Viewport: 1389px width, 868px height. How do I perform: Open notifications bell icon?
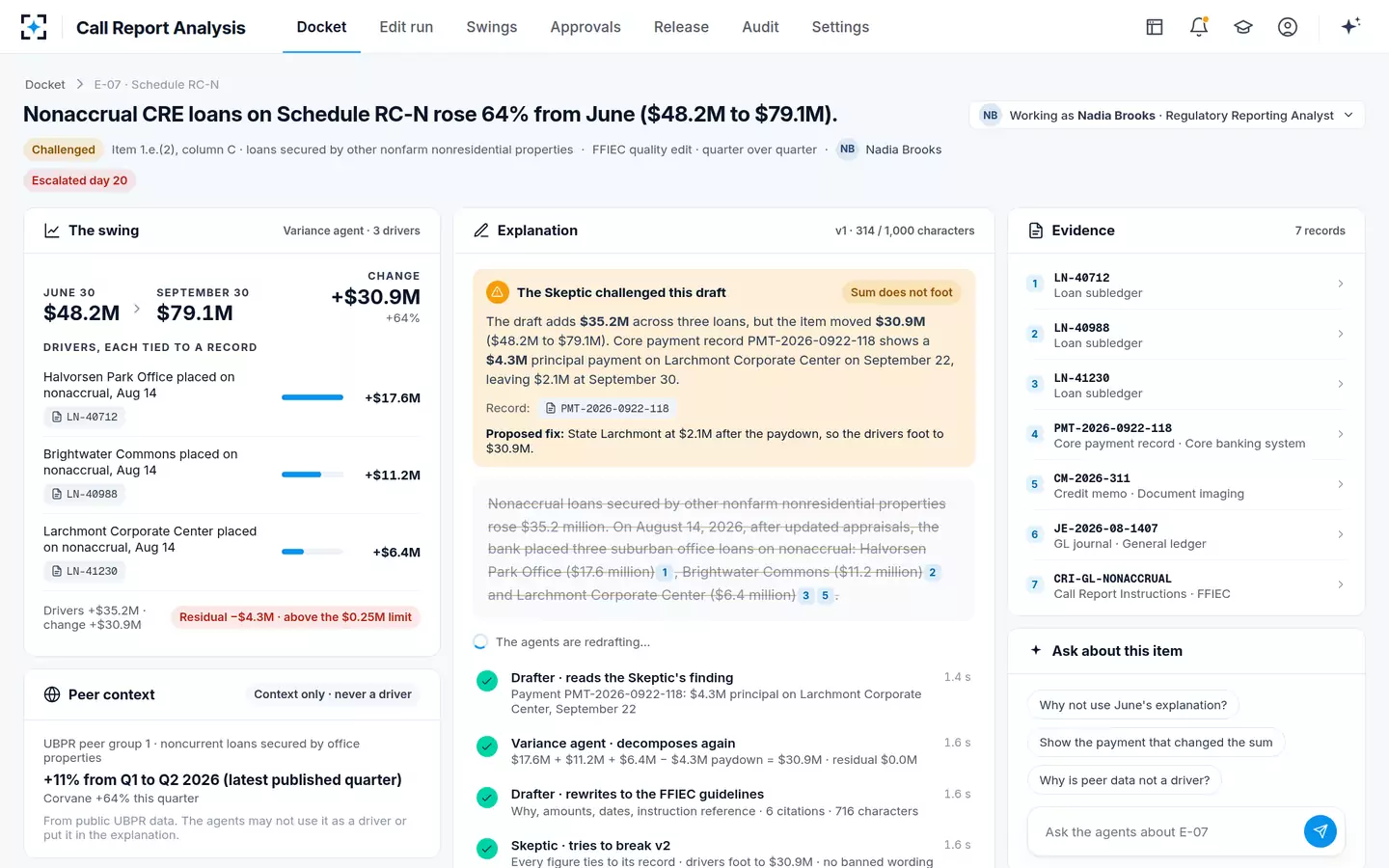[x=1199, y=27]
